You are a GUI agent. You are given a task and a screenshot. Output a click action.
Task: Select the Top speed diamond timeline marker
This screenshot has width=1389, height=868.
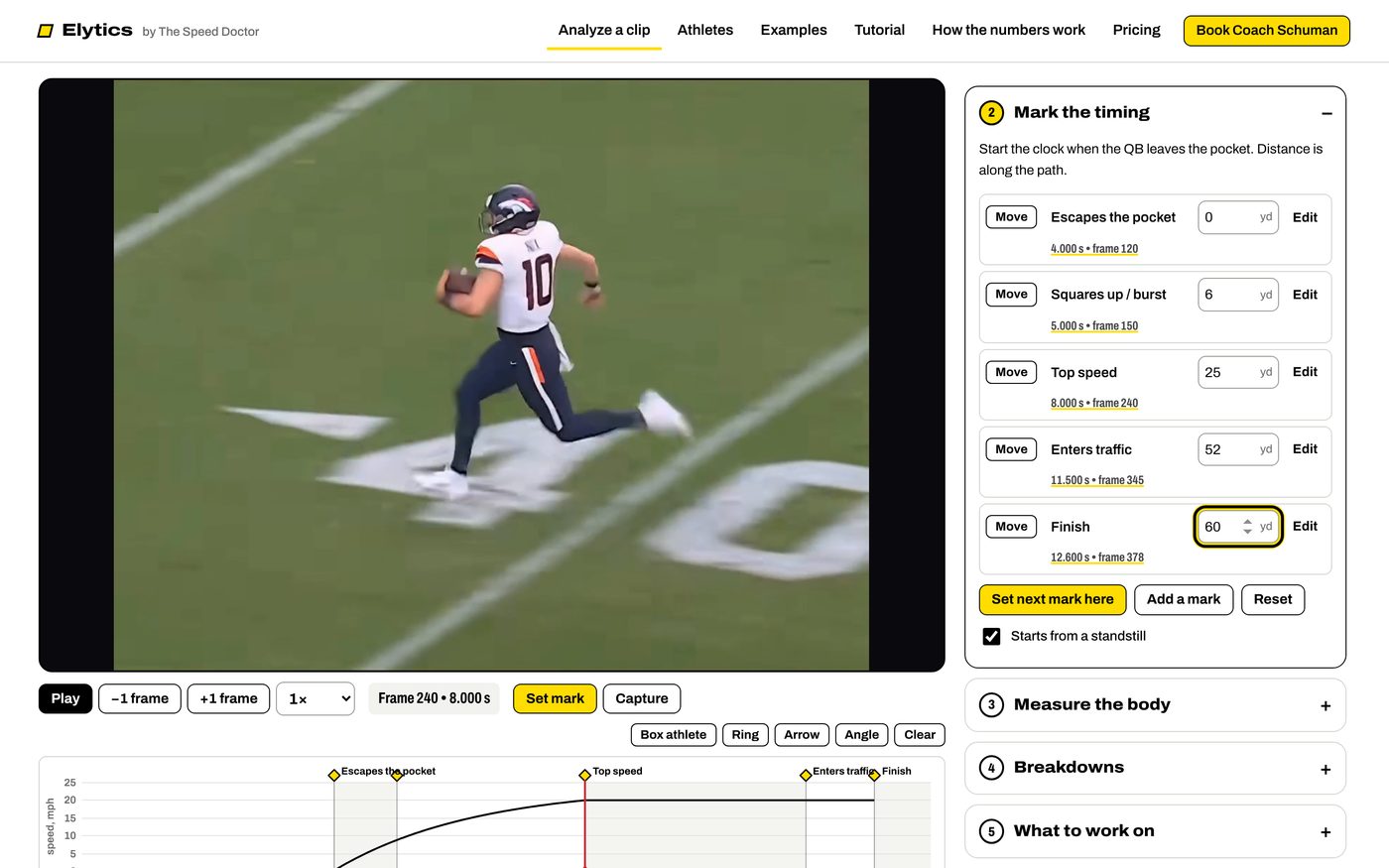tap(585, 775)
